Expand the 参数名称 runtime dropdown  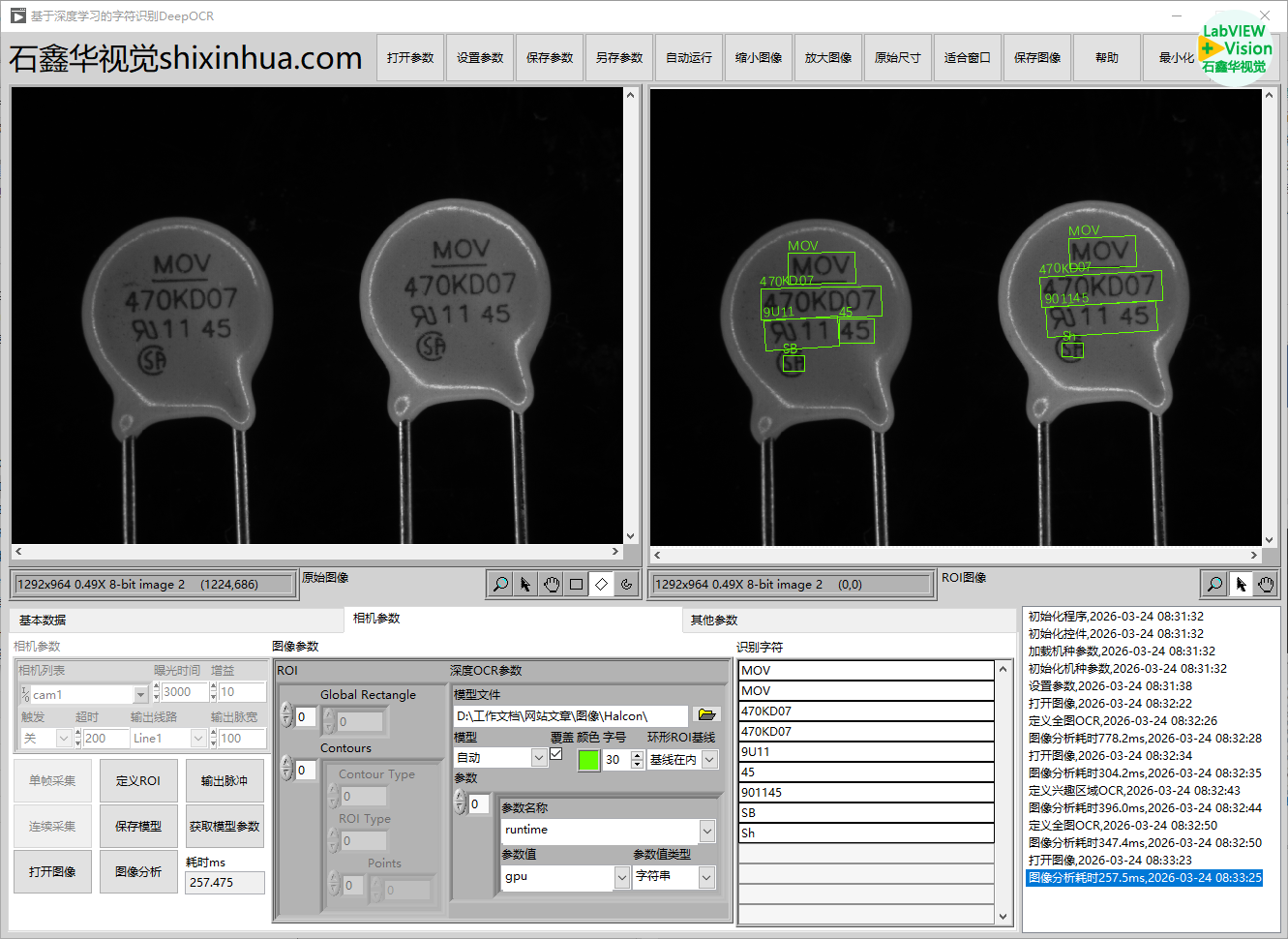click(x=707, y=831)
